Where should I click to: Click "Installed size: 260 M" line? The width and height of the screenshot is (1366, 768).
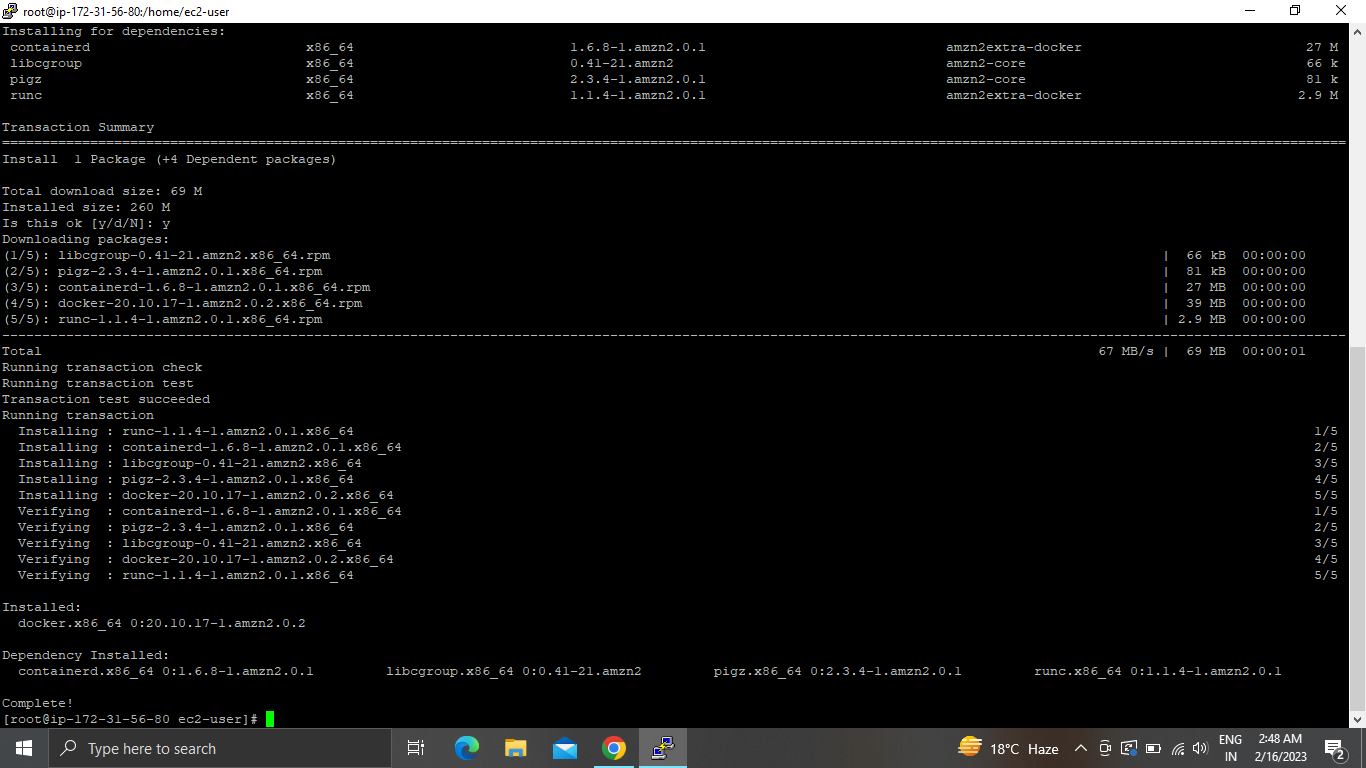pyautogui.click(x=86, y=207)
